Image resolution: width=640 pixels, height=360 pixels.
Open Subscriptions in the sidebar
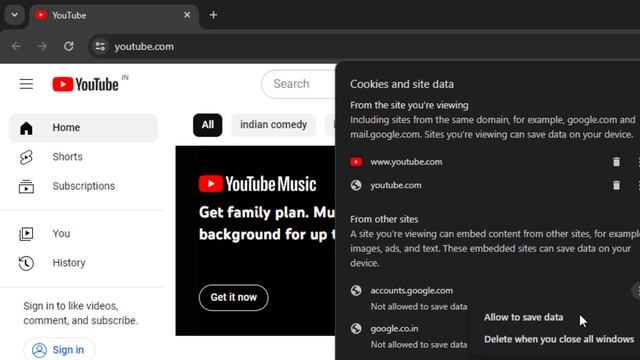coord(83,186)
